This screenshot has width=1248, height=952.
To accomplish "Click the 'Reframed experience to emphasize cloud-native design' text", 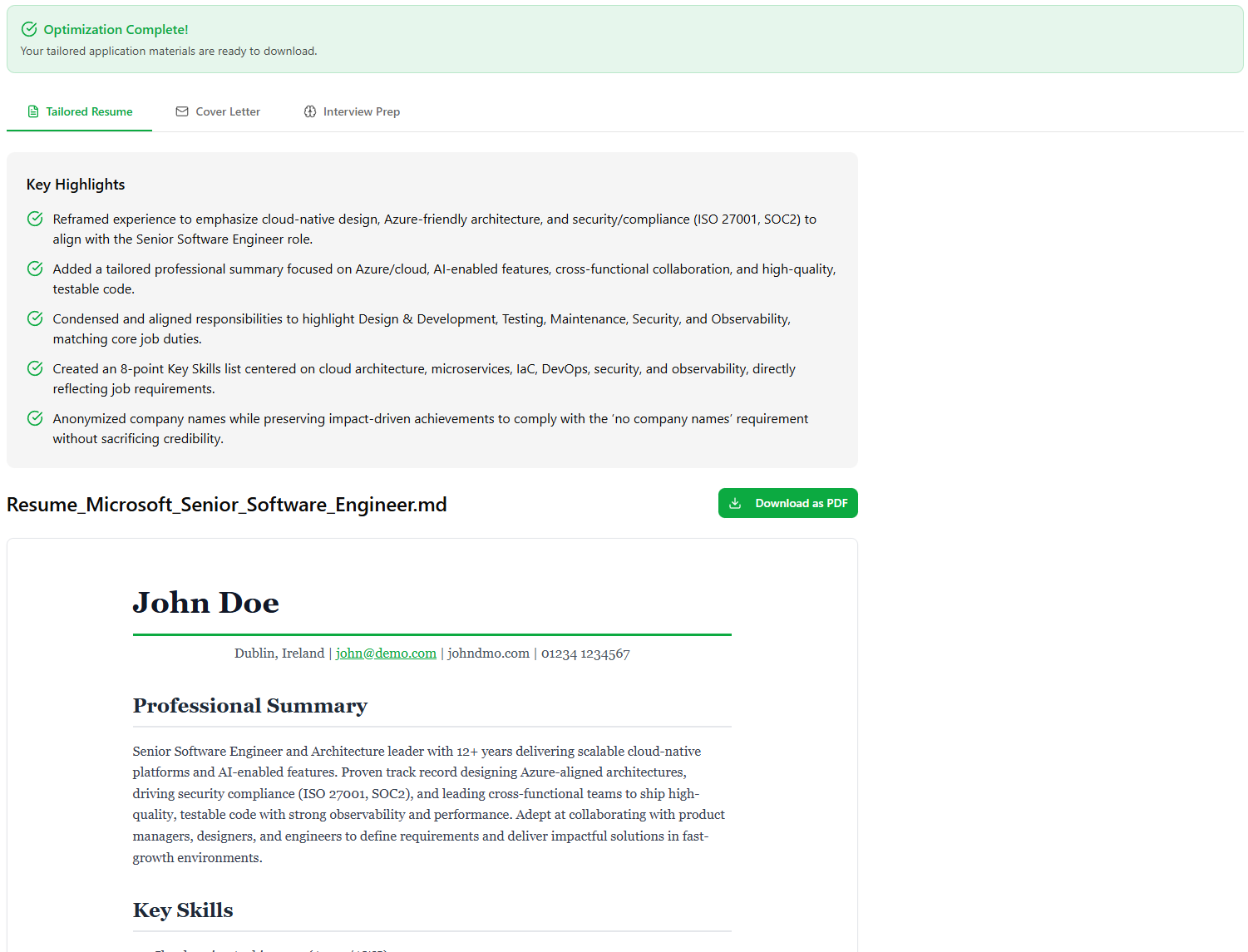I will (x=435, y=229).
